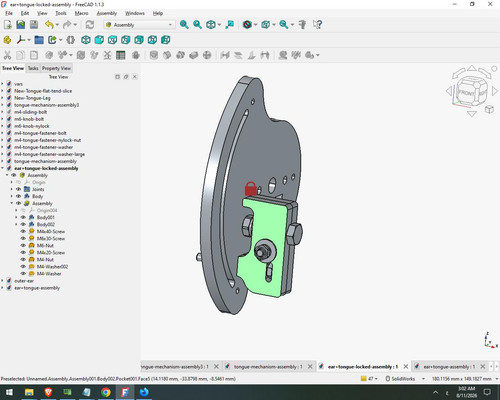Click the navigation cube mini-cube menu

489,109
